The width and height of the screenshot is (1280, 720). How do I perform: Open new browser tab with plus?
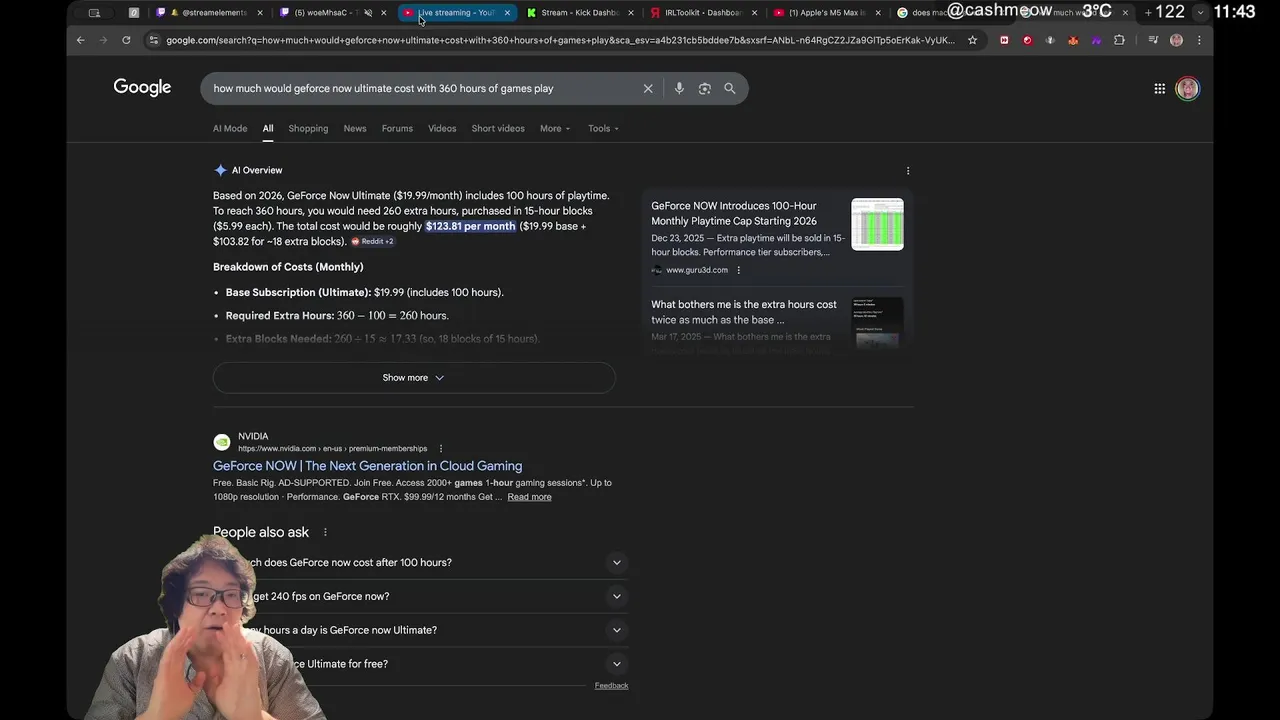click(1148, 12)
